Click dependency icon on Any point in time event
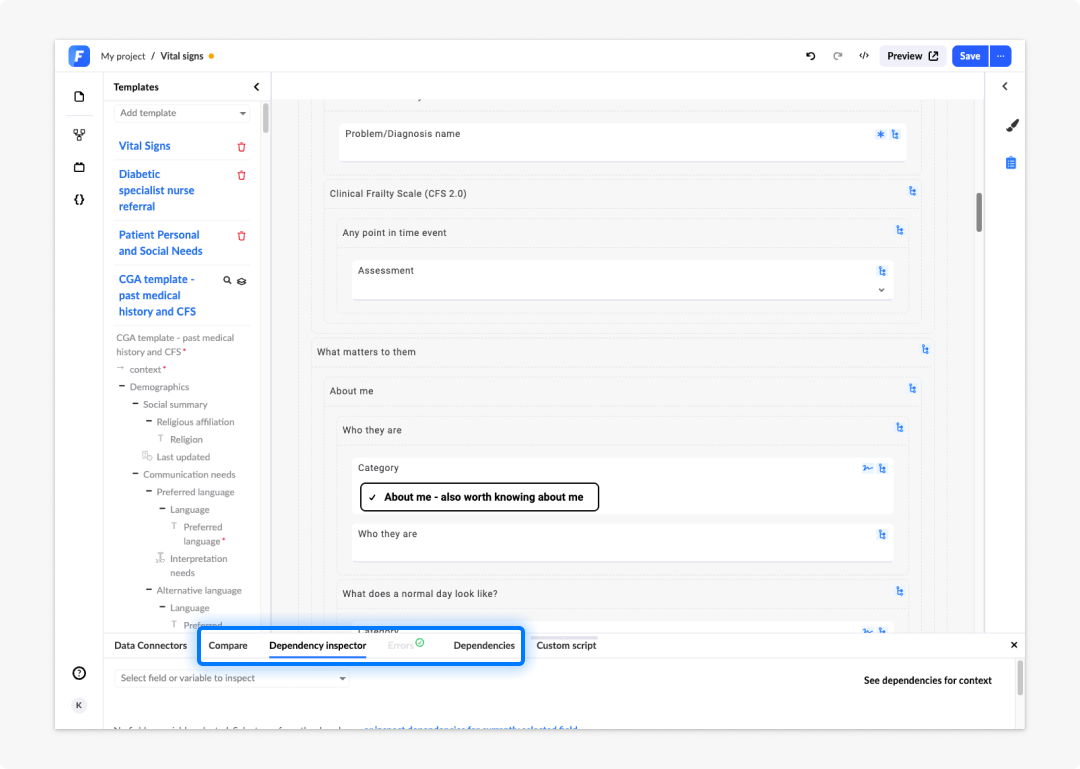This screenshot has height=769, width=1080. (x=900, y=230)
